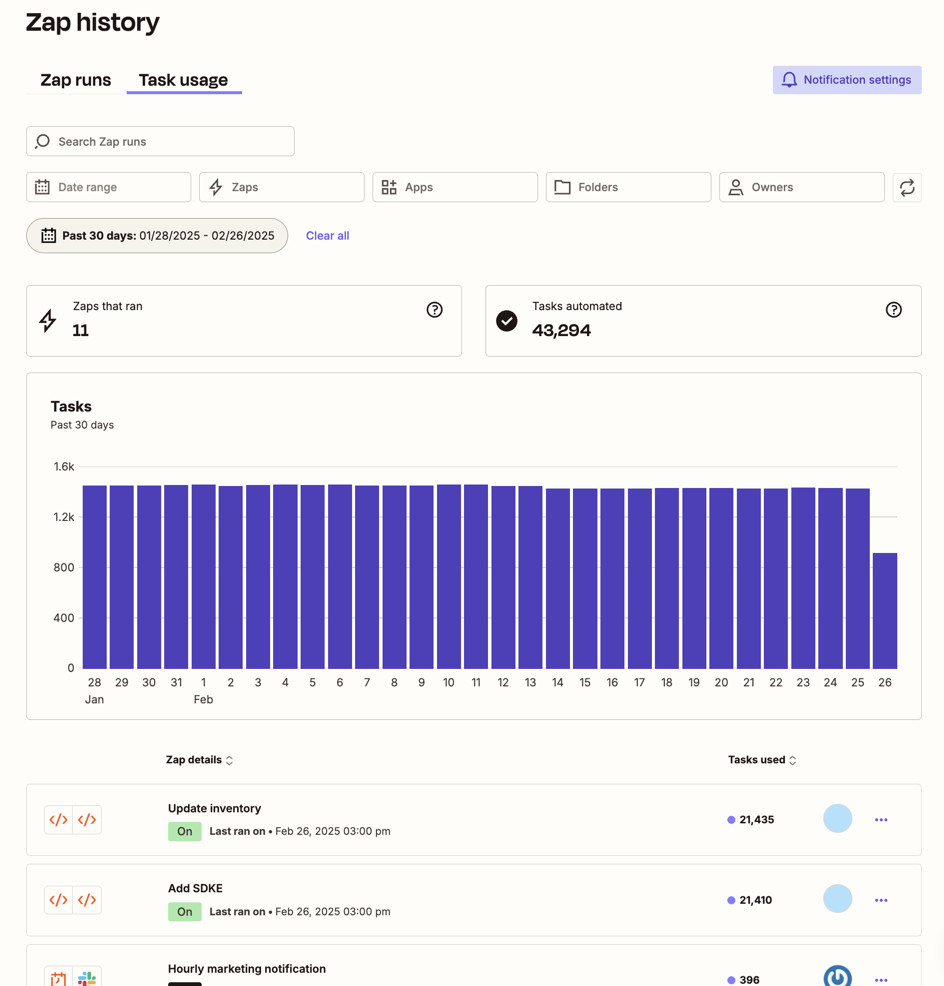Click the On status toggle for Update inventory
Viewport: 944px width, 986px height.
[185, 831]
